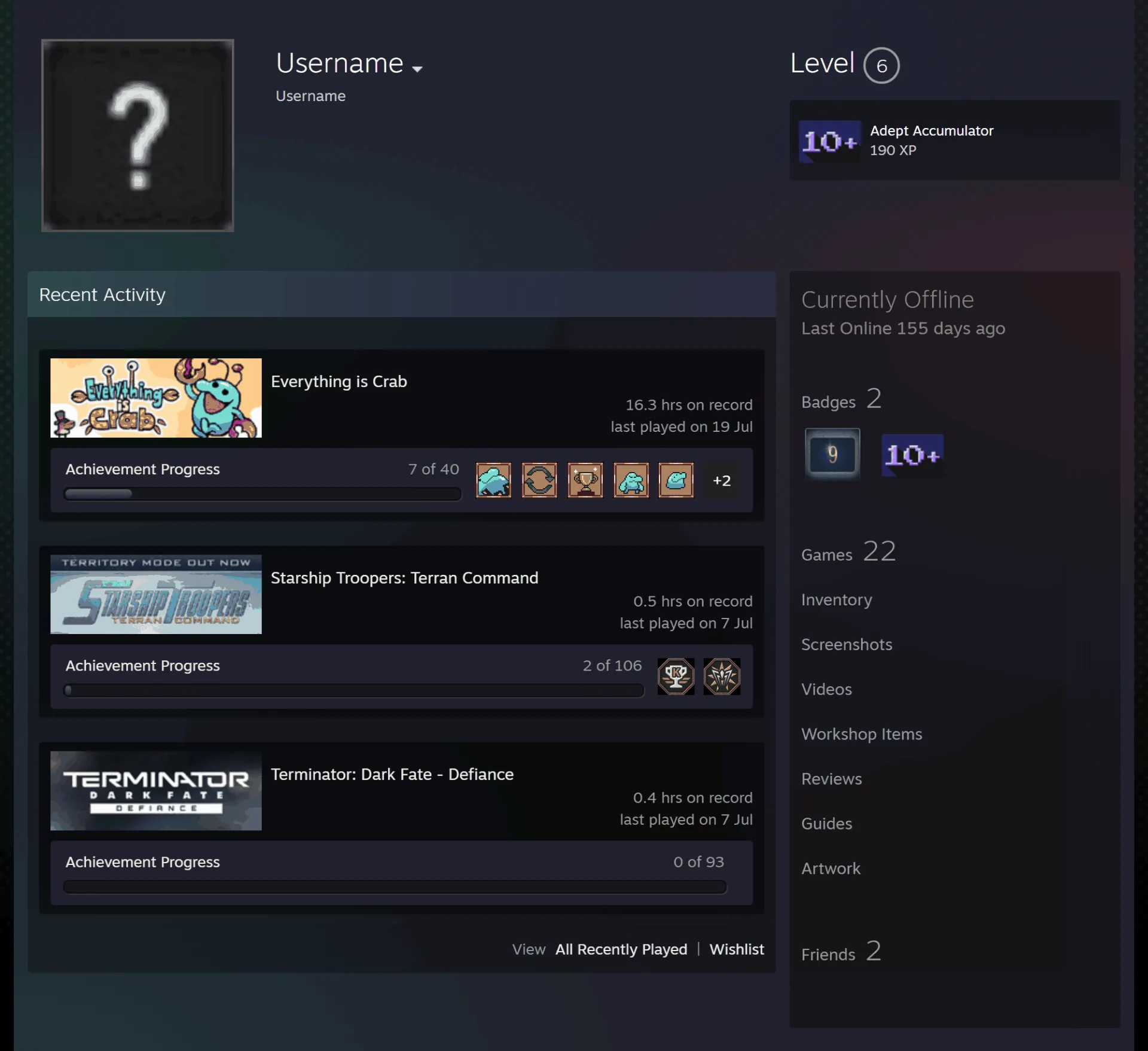The image size is (1148, 1051).
Task: Expand the Username dropdown arrow
Action: pos(417,69)
